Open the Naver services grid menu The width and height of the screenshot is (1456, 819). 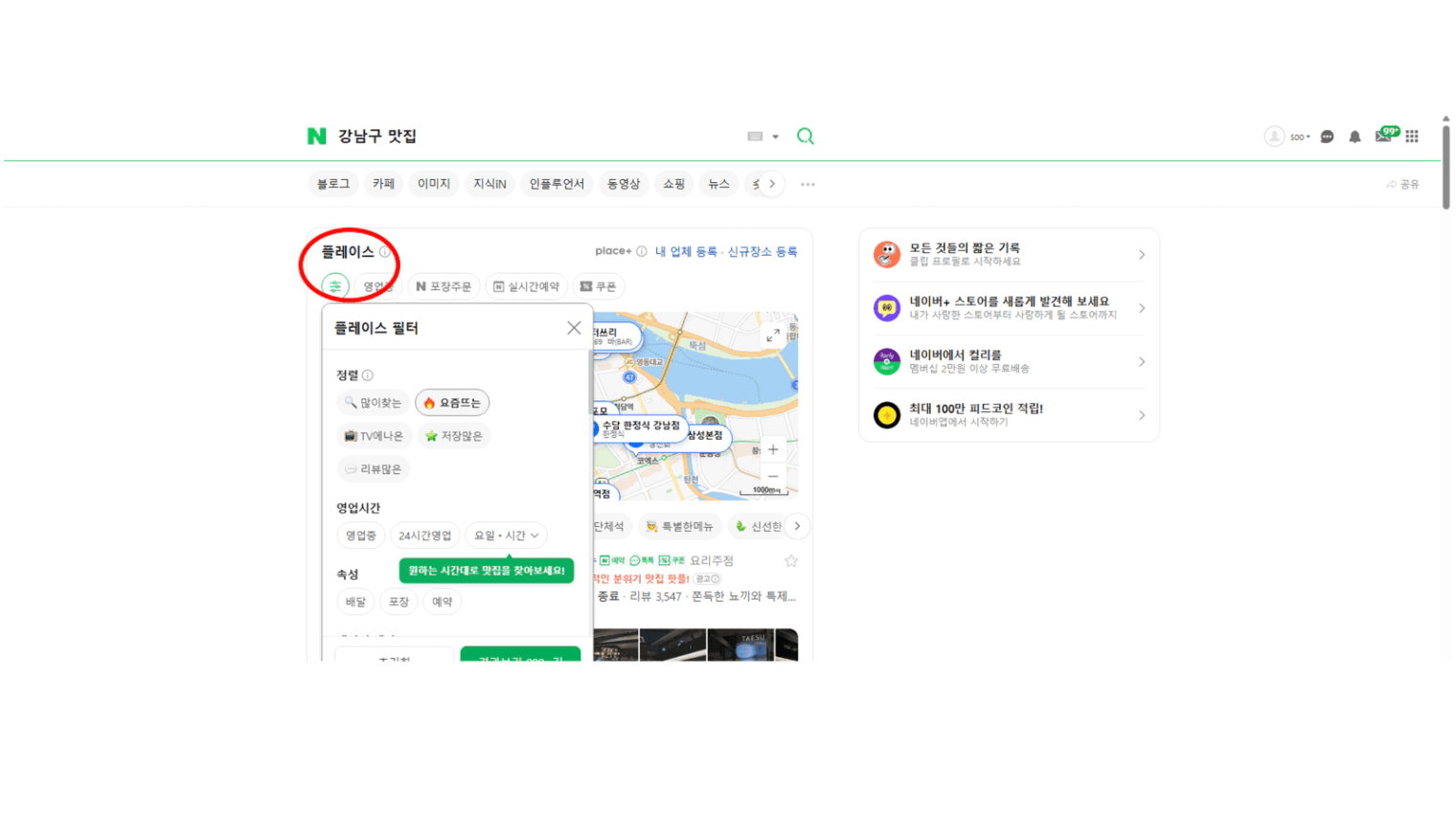tap(1412, 136)
